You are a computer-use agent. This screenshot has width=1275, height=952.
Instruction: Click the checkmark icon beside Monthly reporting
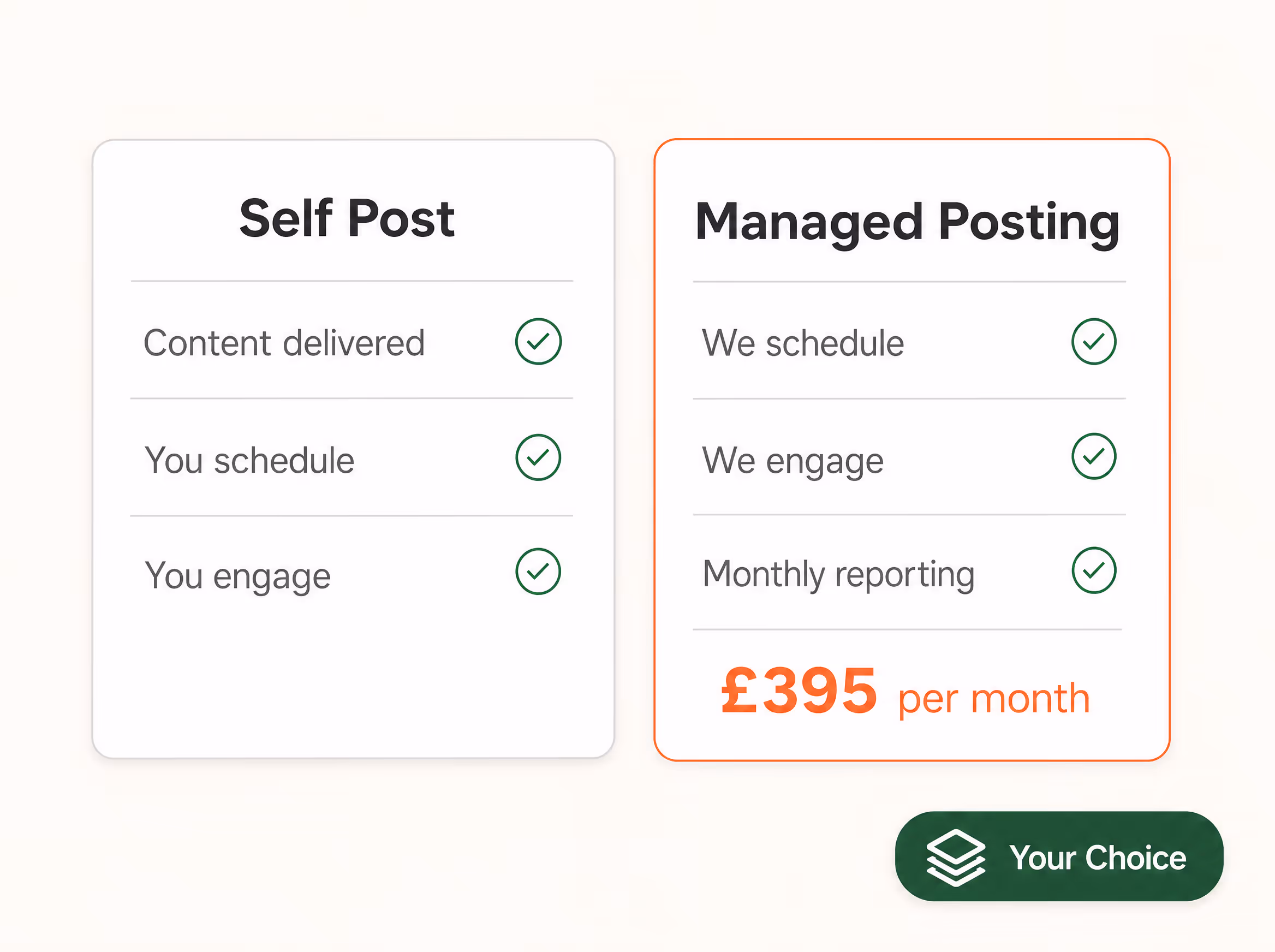coord(1093,570)
